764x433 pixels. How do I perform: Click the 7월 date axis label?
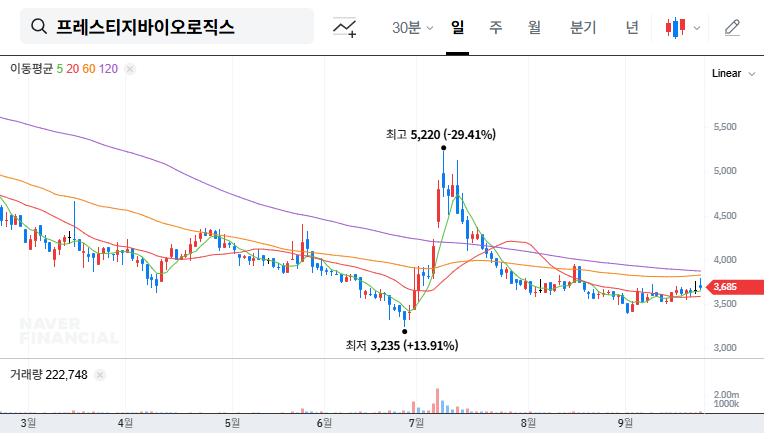[x=416, y=423]
